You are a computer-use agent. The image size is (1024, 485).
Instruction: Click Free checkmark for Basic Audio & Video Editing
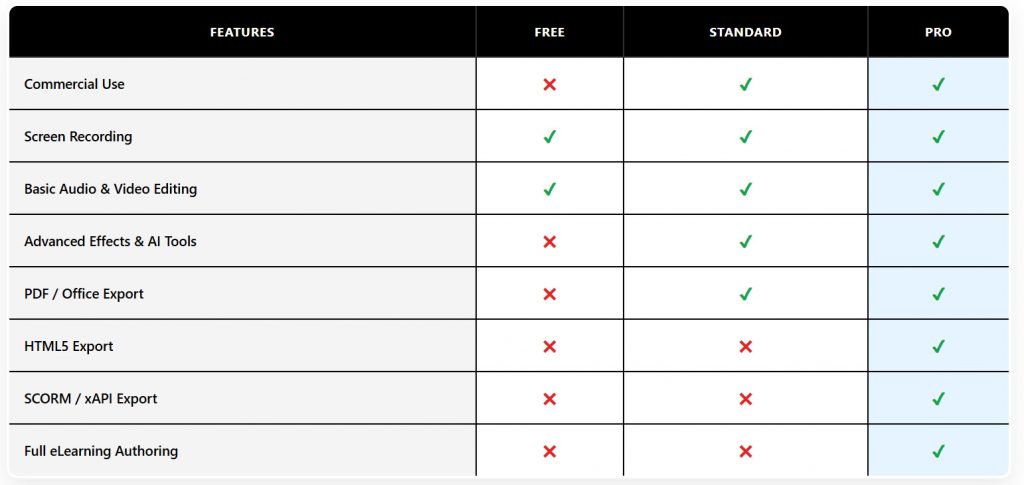(549, 189)
